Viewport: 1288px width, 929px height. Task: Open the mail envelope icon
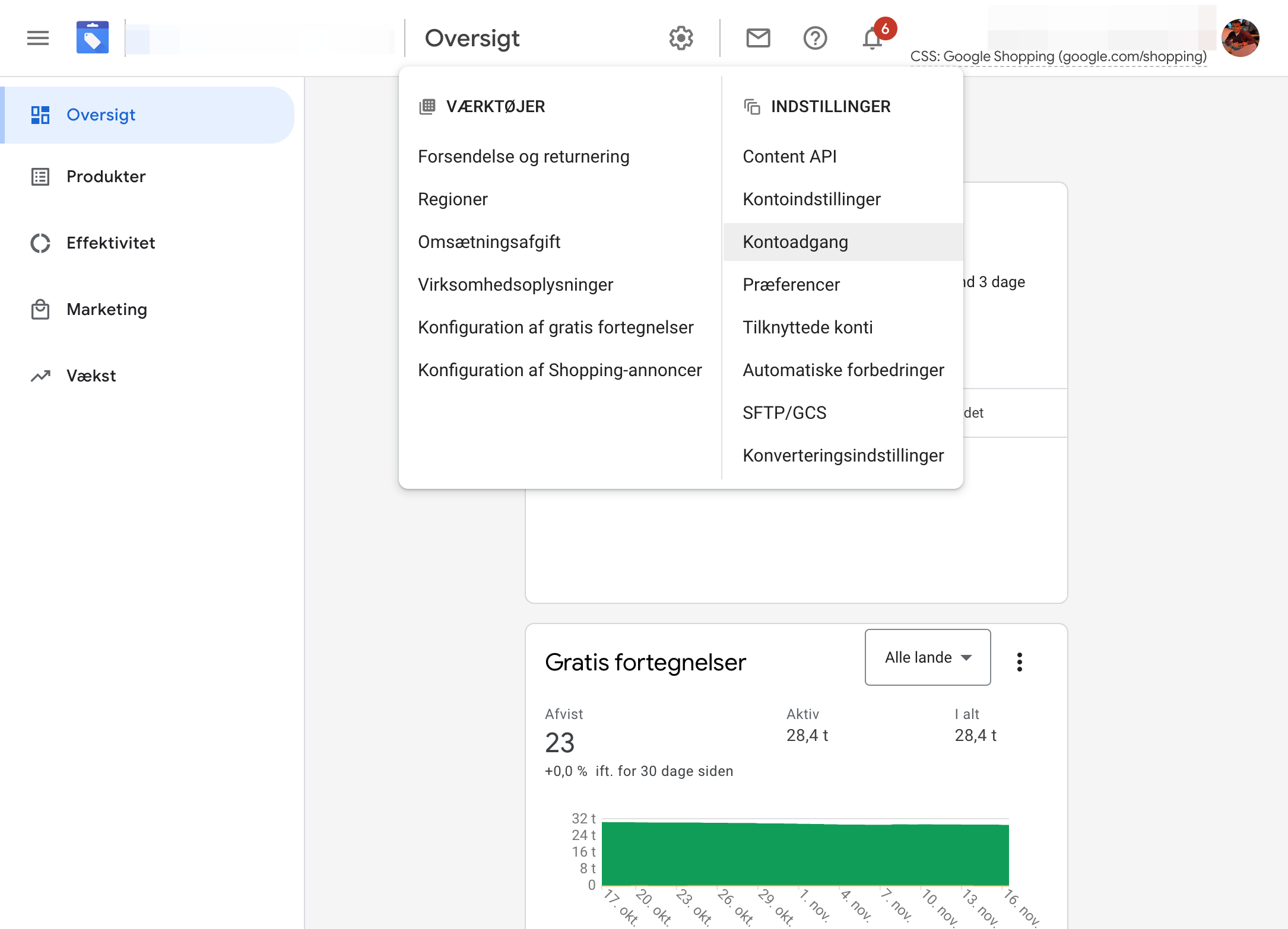(758, 39)
